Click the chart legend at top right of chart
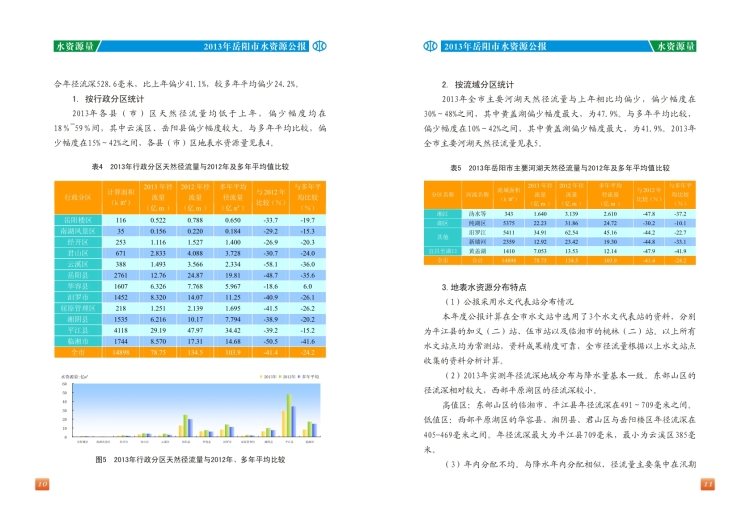The height and width of the screenshot is (522, 750). (x=289, y=377)
